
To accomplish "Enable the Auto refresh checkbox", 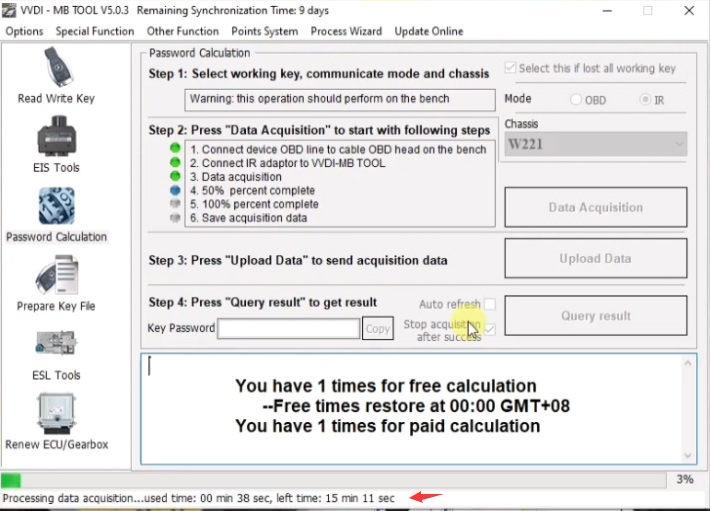I will 489,304.
